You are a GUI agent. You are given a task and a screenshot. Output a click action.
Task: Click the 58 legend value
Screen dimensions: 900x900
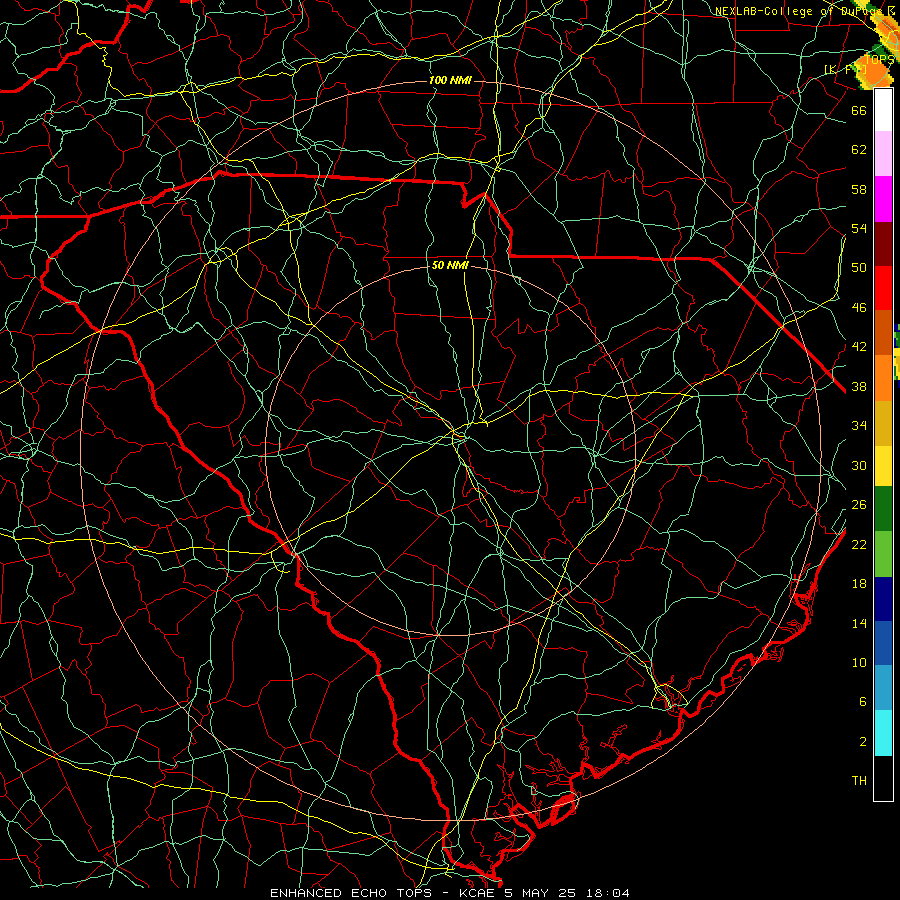[859, 189]
